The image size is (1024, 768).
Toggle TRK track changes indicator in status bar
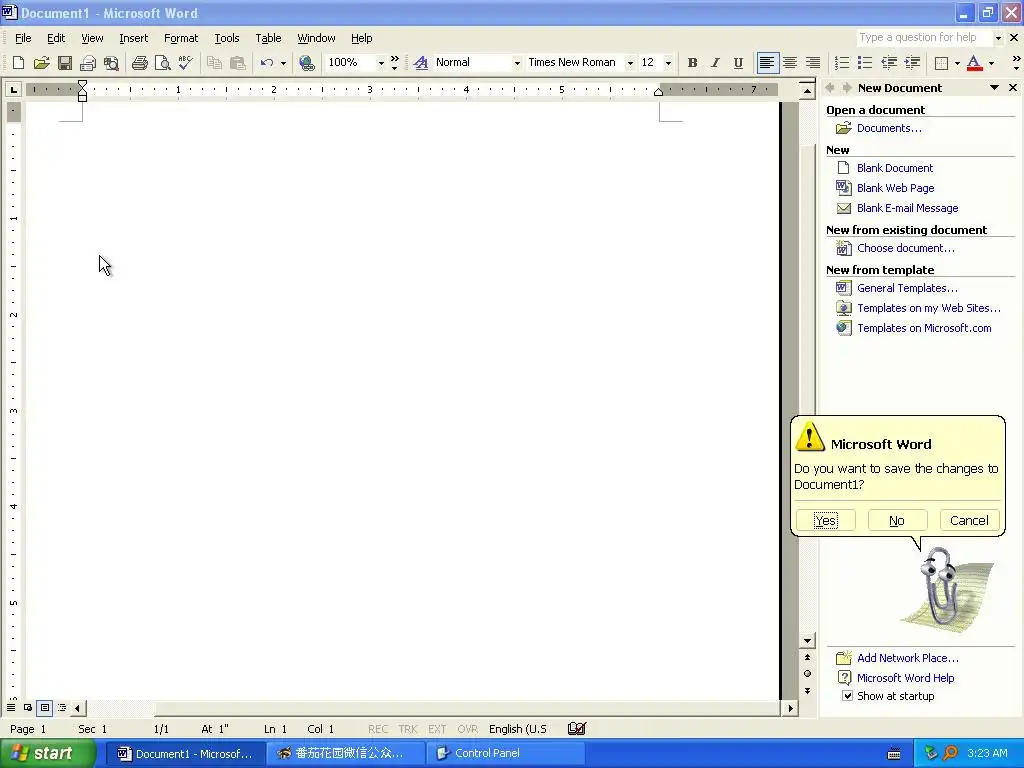[408, 729]
